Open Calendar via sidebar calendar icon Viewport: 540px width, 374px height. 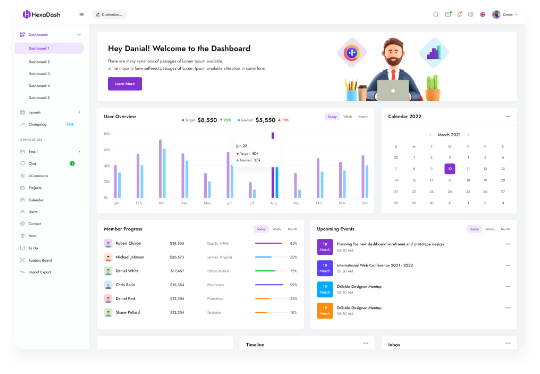click(22, 200)
